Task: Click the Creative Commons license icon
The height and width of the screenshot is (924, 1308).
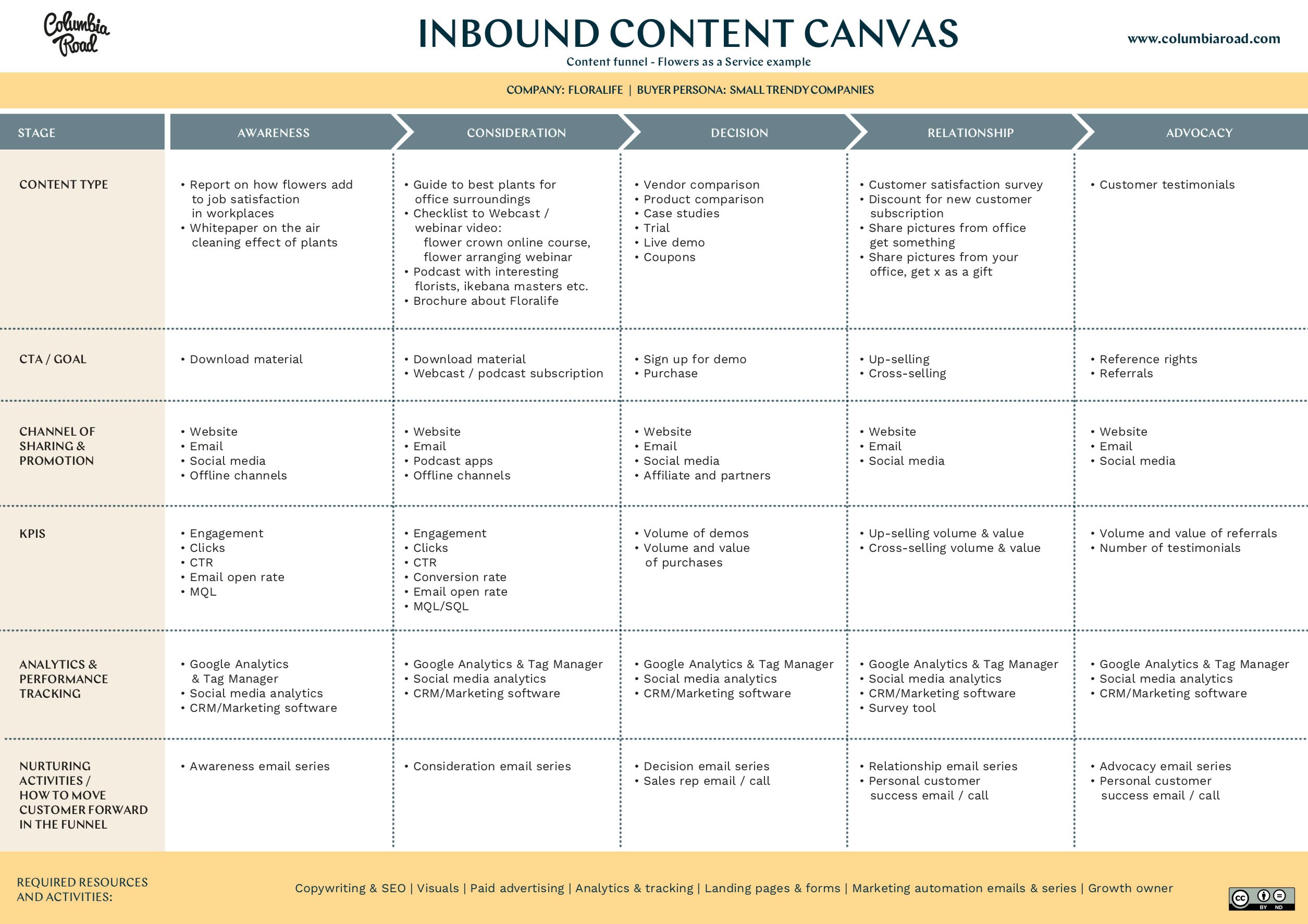Action: (1263, 896)
